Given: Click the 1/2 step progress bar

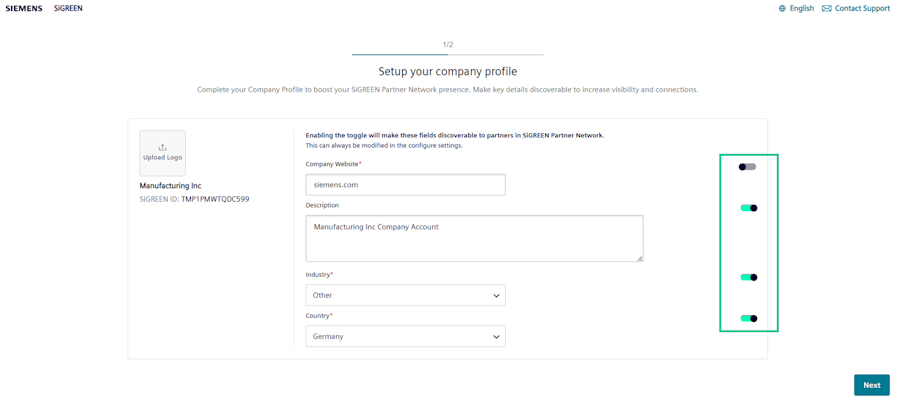Looking at the screenshot, I should (447, 54).
